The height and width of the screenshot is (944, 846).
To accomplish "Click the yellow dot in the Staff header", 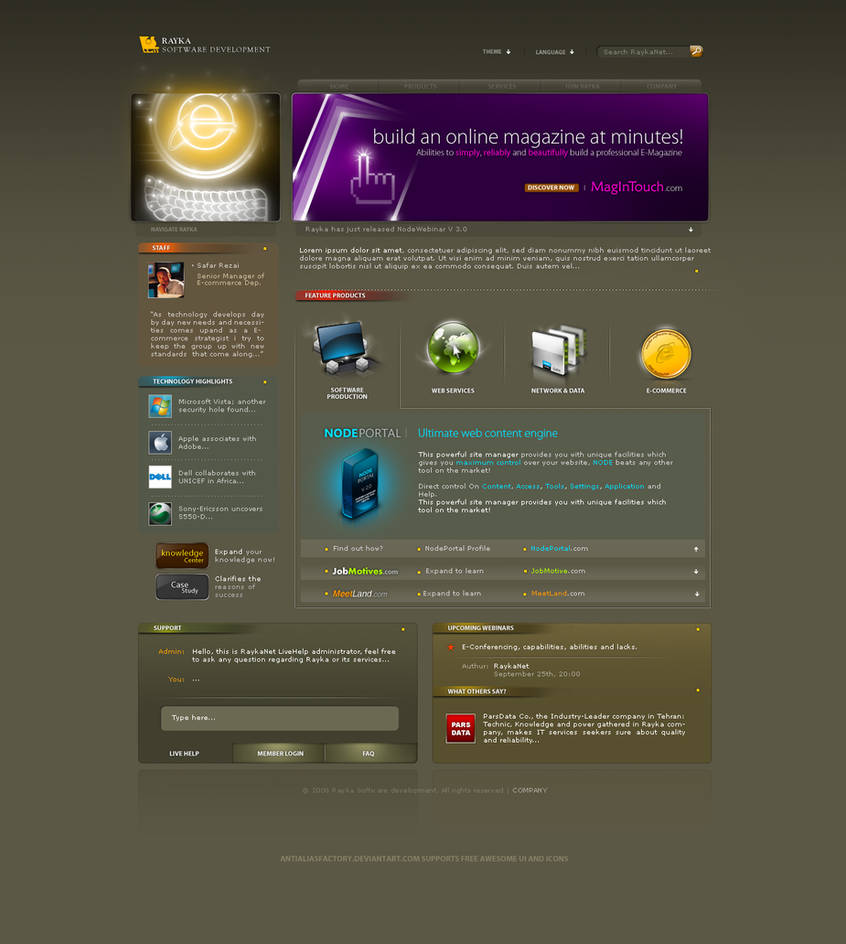I will coord(265,248).
